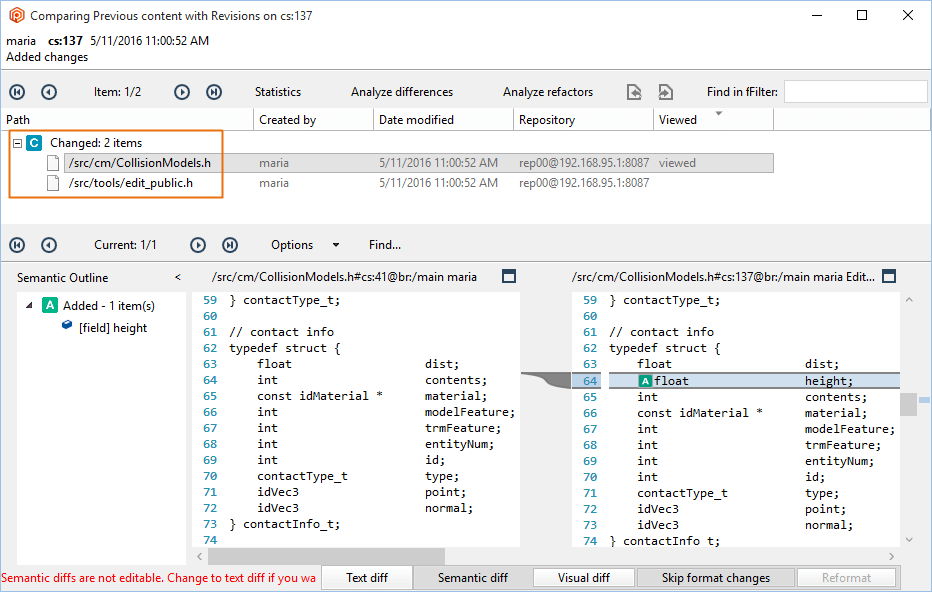Click file icon of CollisionModels.h row
The width and height of the screenshot is (932, 592).
point(53,163)
